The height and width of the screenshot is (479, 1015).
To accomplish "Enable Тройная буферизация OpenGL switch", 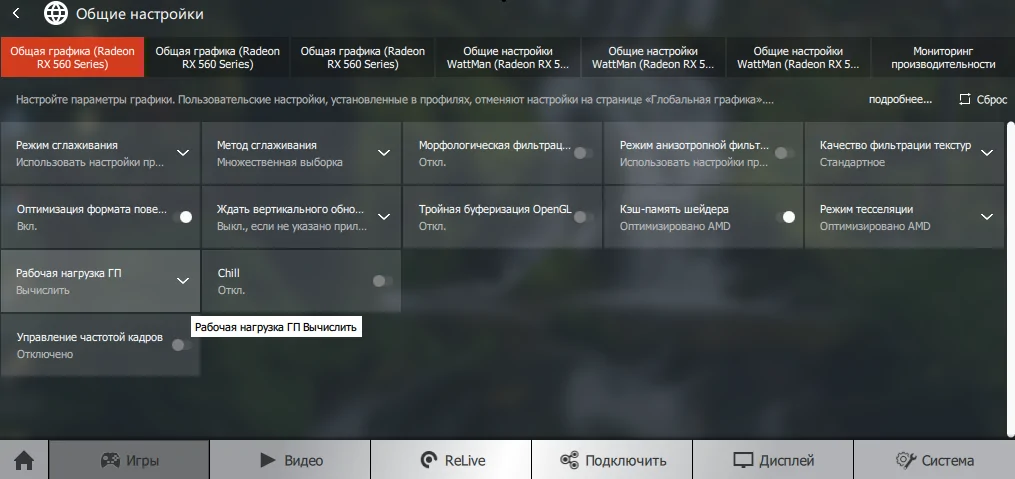I will pyautogui.click(x=583, y=217).
